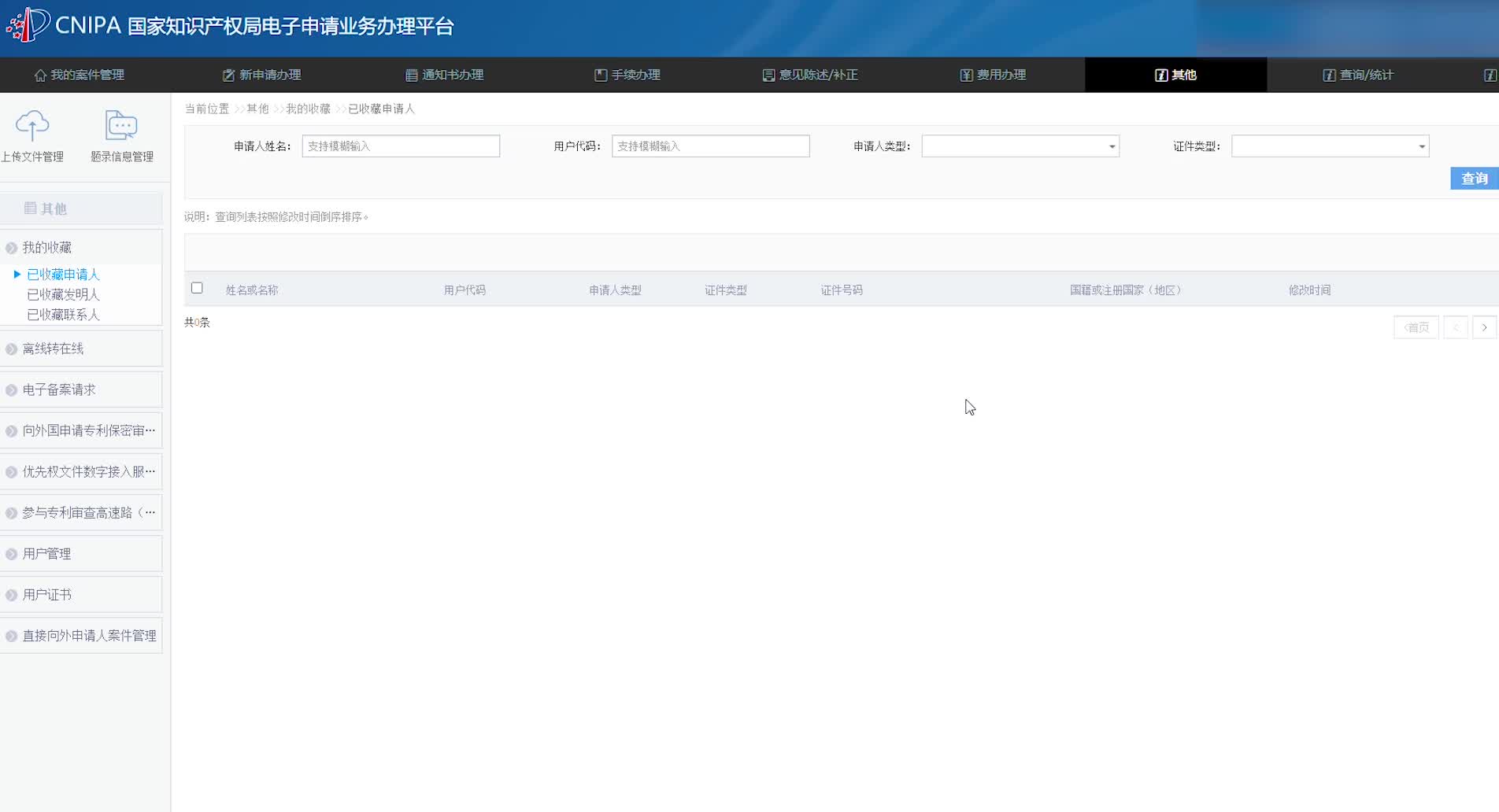Go to next page arrow button

(x=1485, y=327)
